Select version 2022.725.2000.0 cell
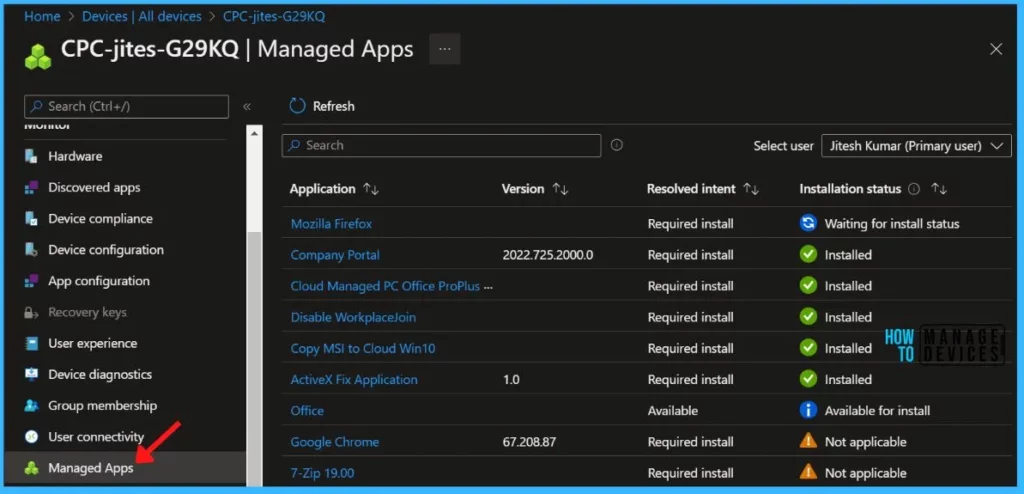The width and height of the screenshot is (1024, 494). 548,255
